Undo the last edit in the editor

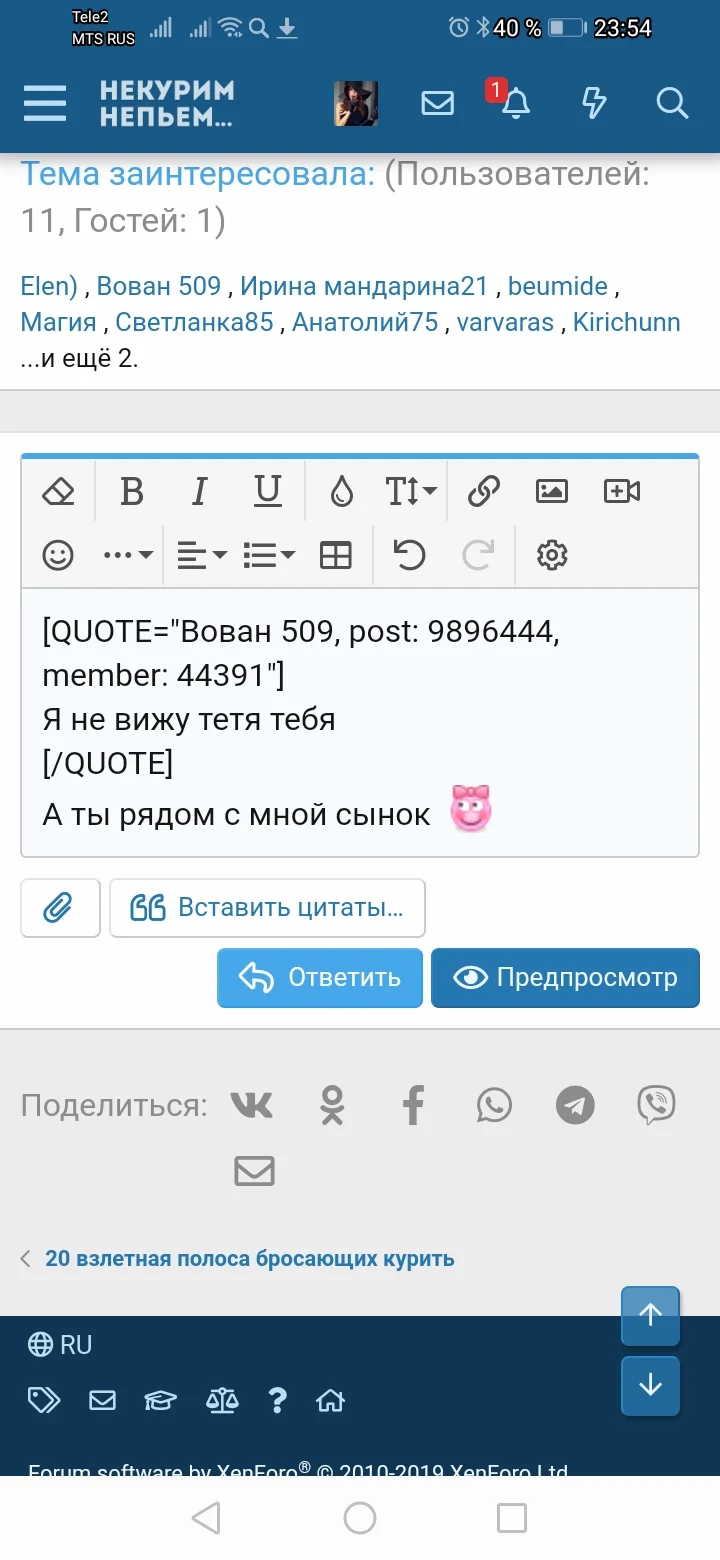tap(410, 554)
